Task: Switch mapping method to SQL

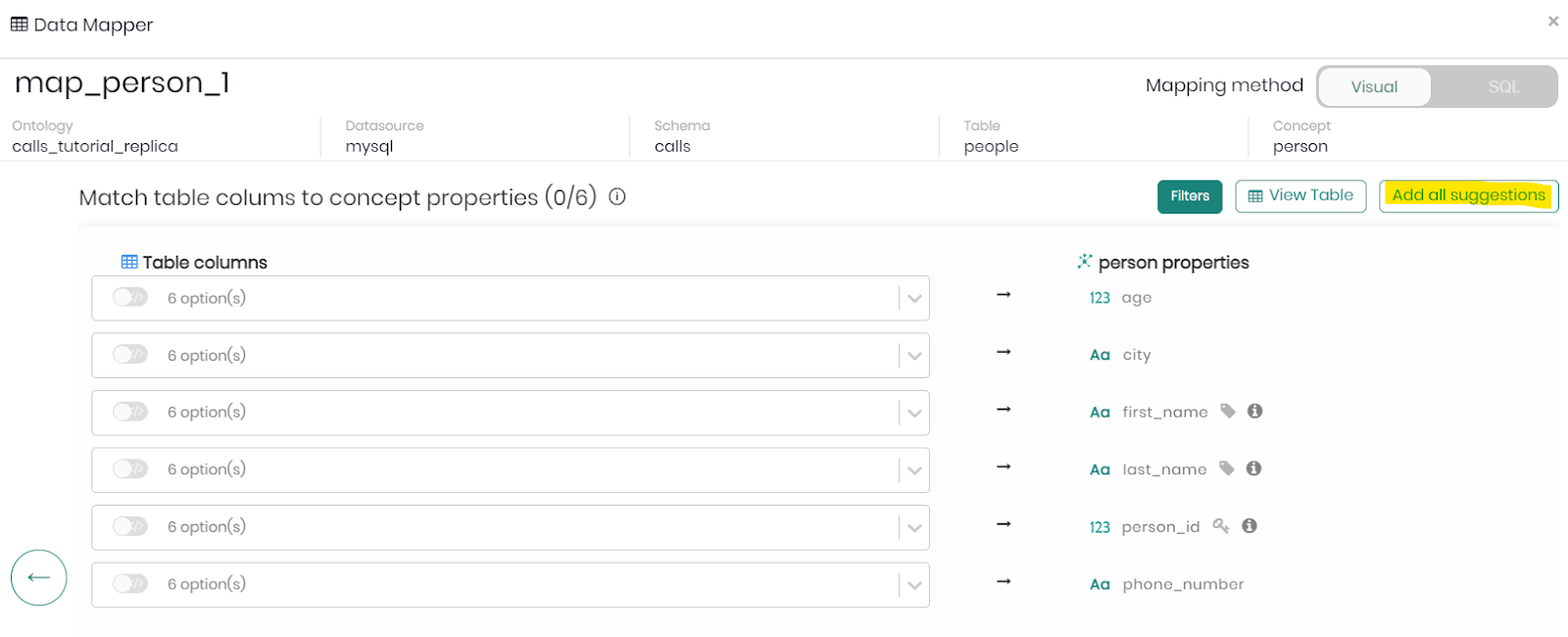Action: coord(1502,87)
